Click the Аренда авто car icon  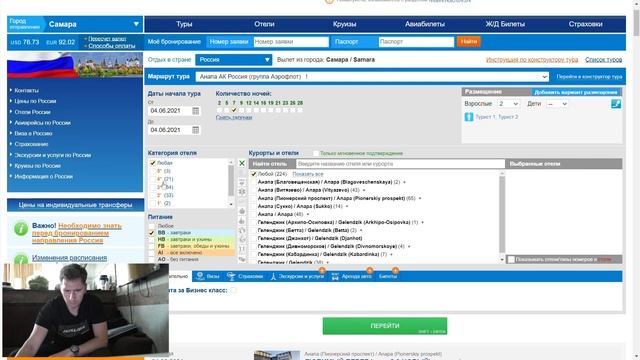(x=335, y=276)
